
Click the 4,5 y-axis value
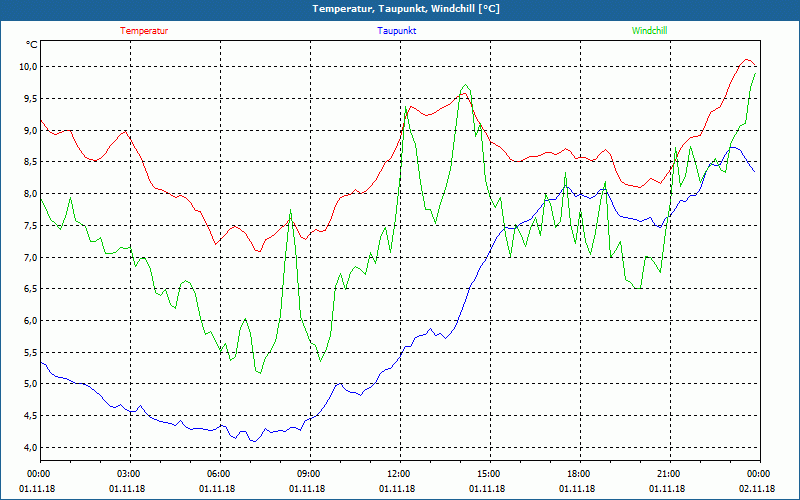coord(31,416)
